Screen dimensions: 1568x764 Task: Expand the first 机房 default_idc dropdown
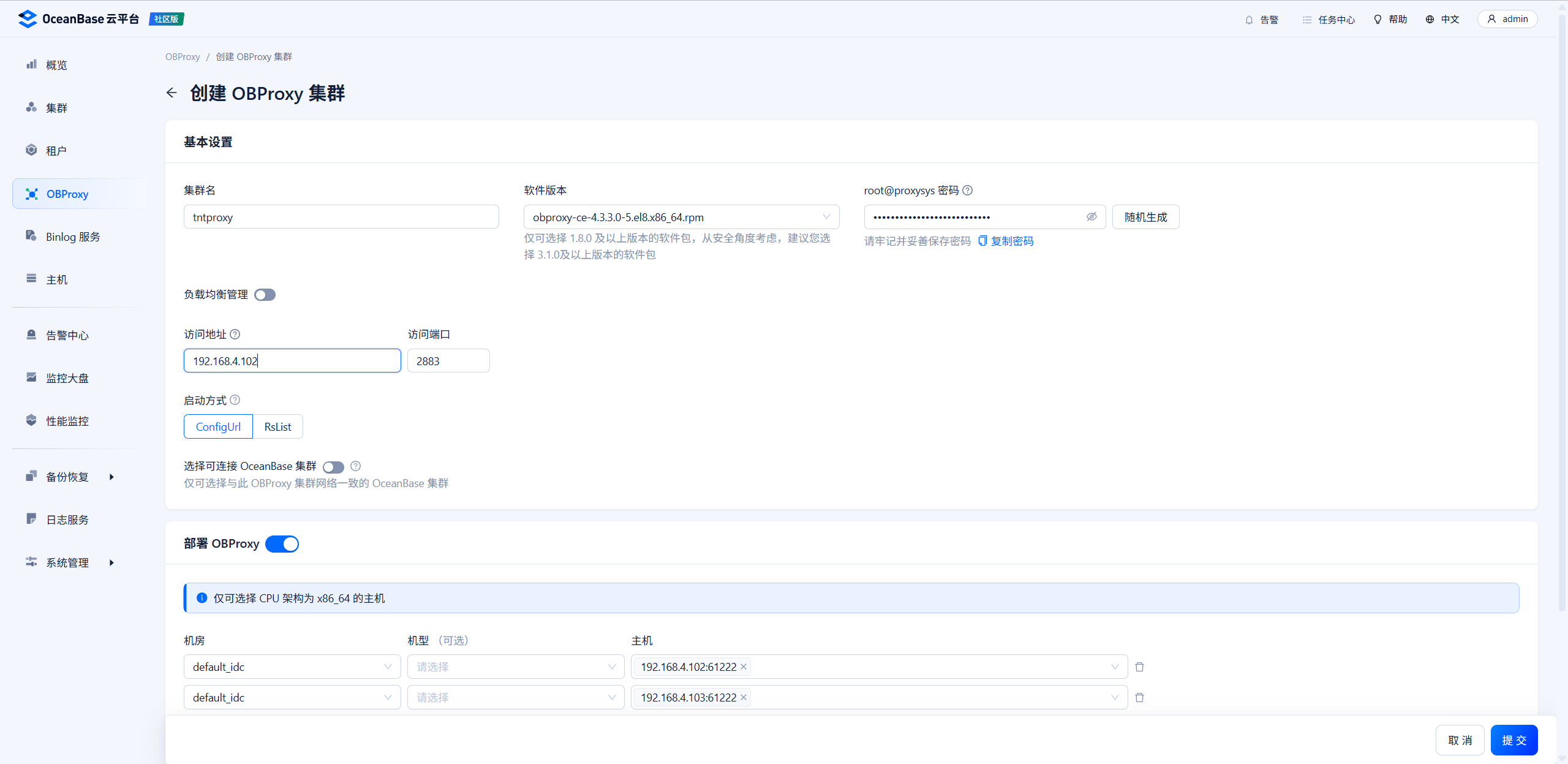[x=292, y=667]
